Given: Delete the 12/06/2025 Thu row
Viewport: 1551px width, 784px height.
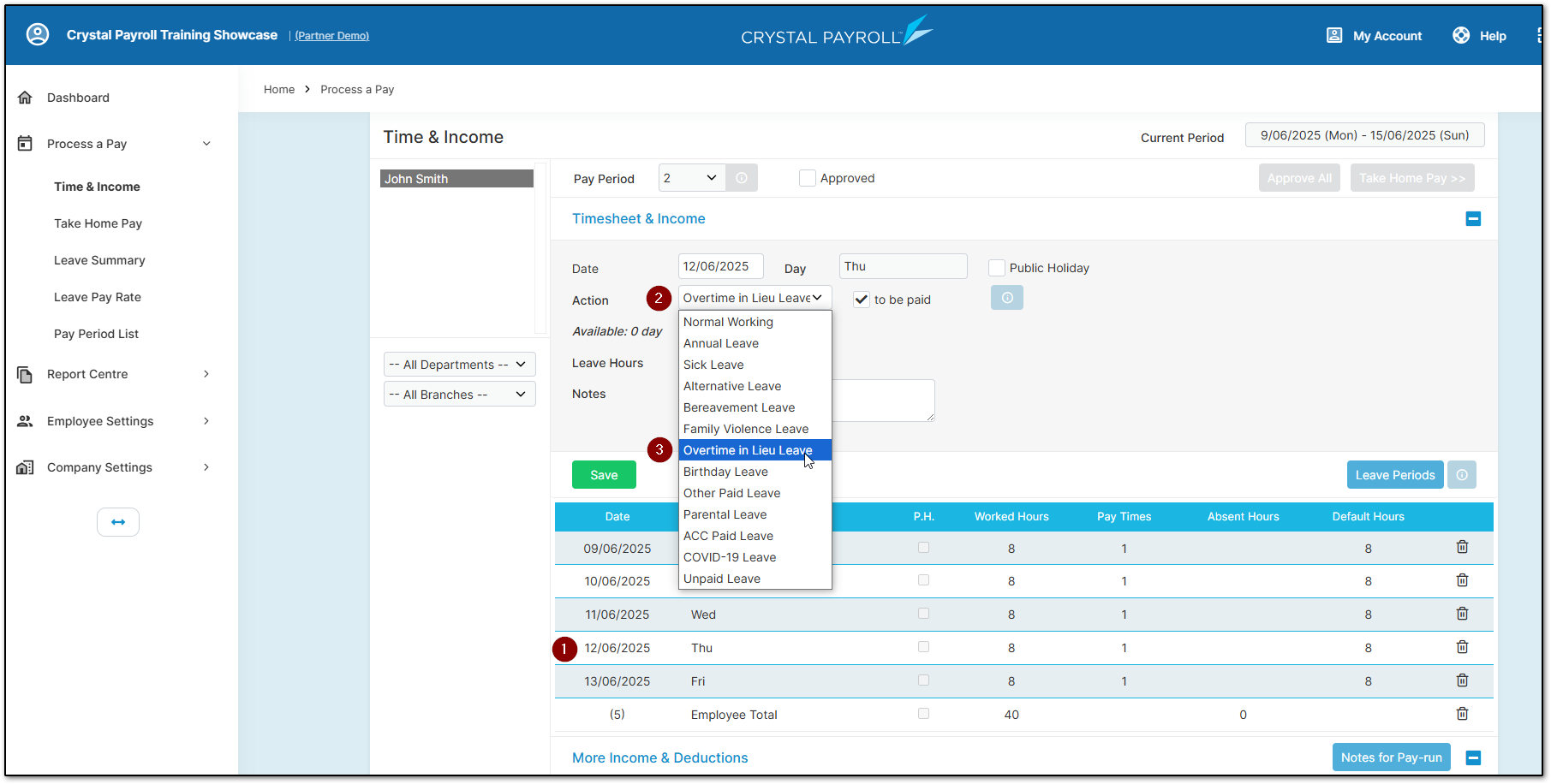Looking at the screenshot, I should click(1462, 647).
